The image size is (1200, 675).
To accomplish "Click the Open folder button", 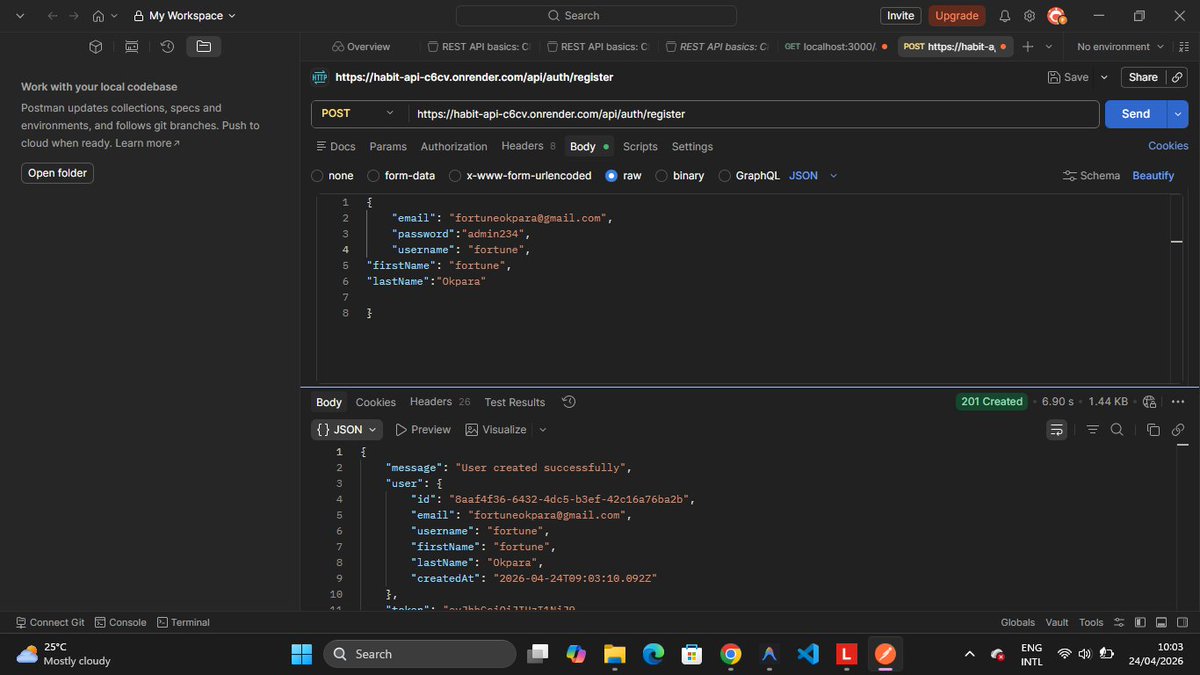I will click(57, 173).
